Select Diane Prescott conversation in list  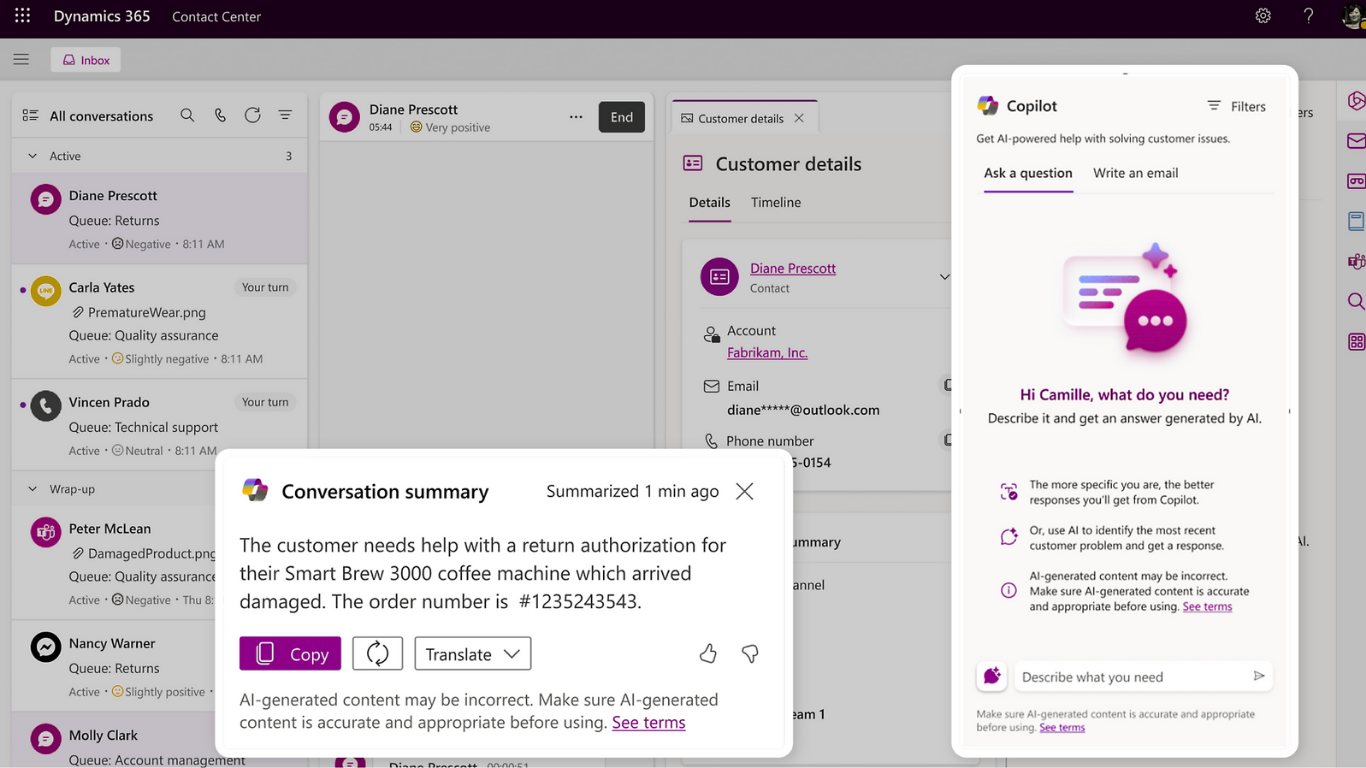tap(160, 219)
